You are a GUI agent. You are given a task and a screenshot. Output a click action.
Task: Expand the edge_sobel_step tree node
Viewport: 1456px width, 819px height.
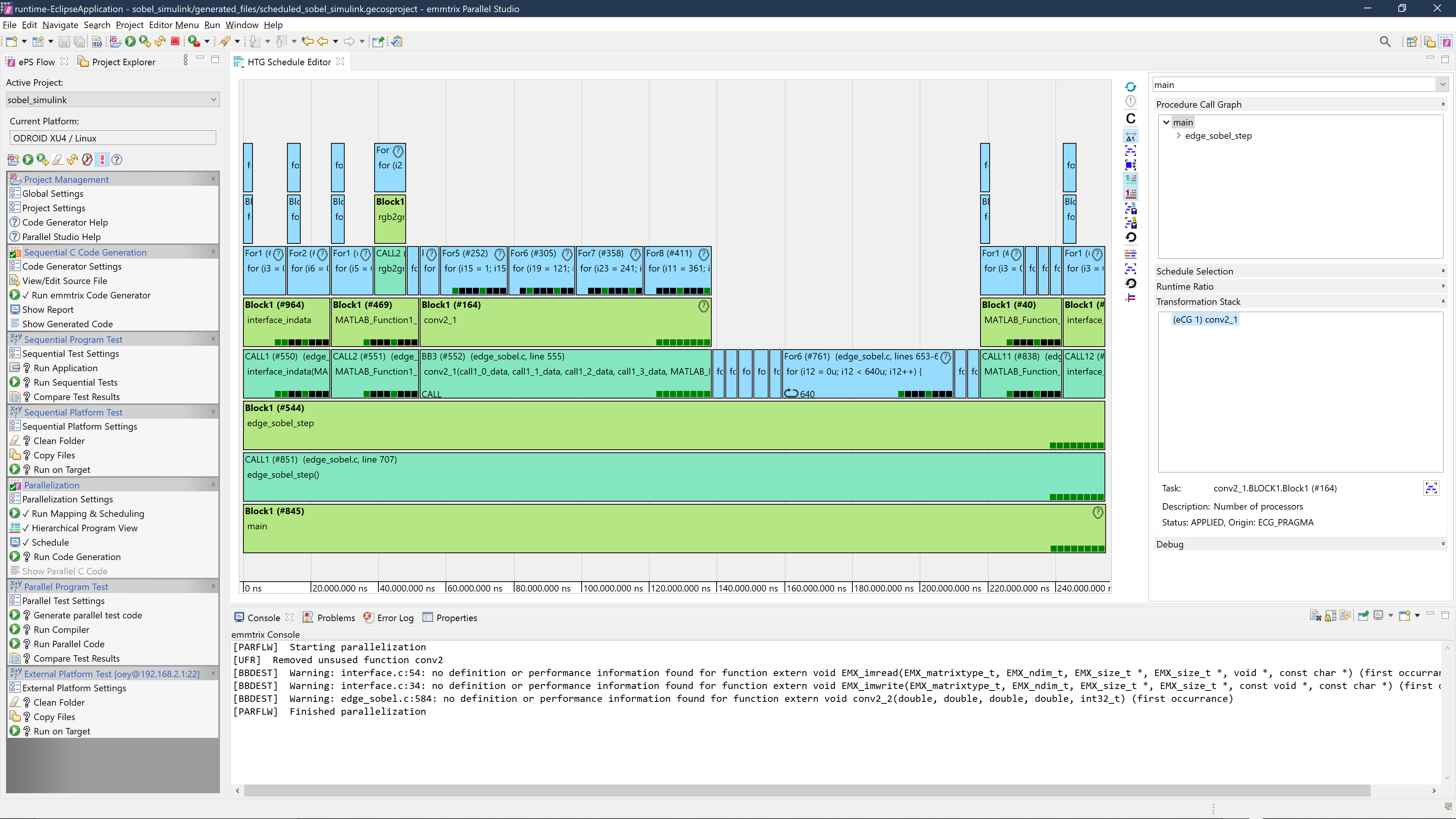tap(1178, 136)
